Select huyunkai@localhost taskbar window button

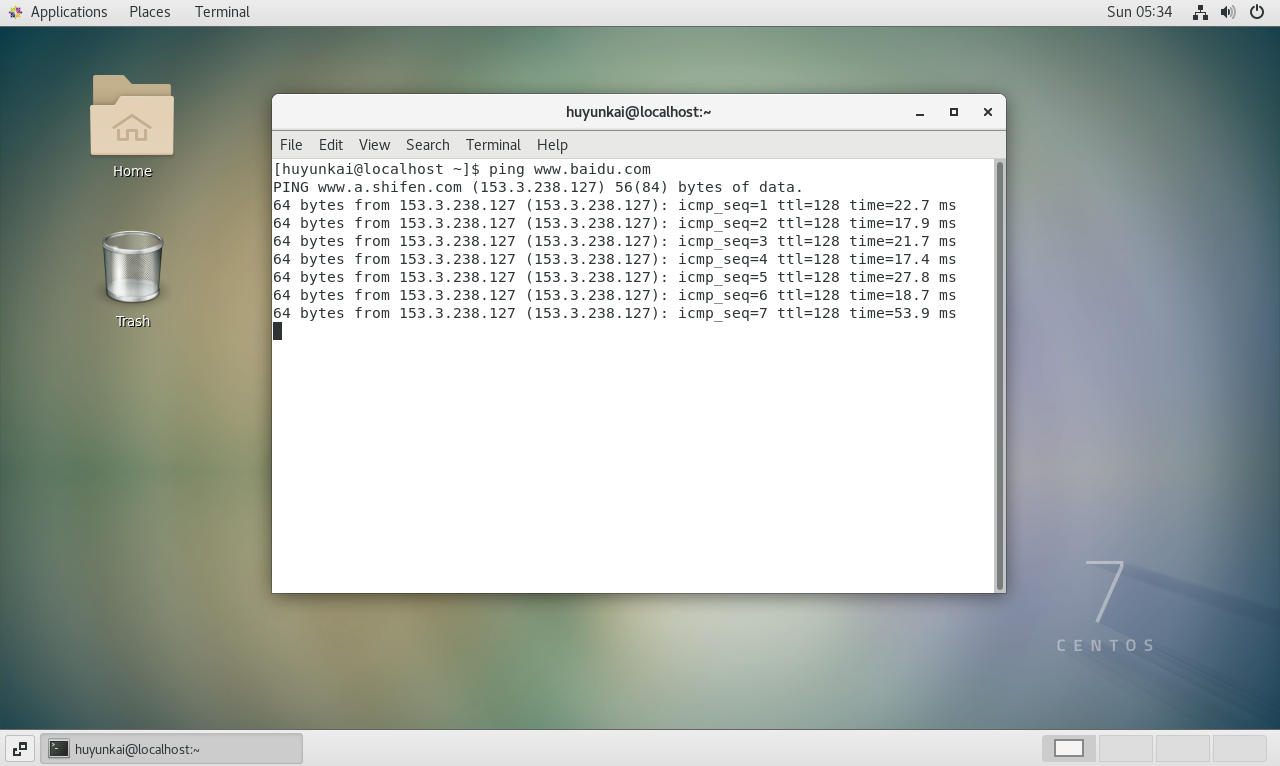tap(171, 748)
